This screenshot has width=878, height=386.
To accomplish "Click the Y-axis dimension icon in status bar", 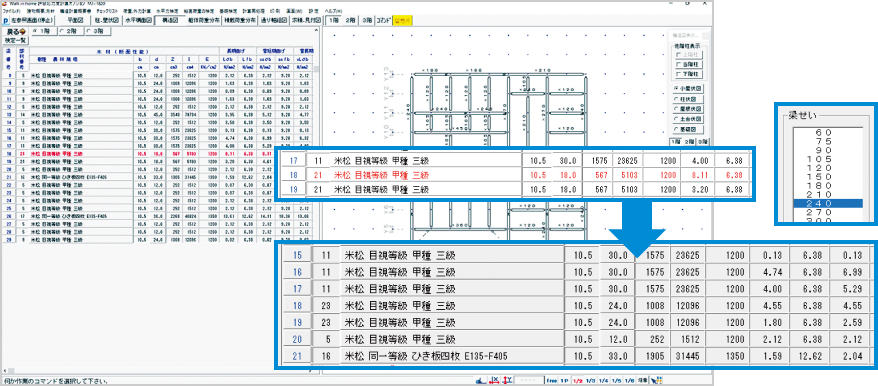I will pos(507,380).
